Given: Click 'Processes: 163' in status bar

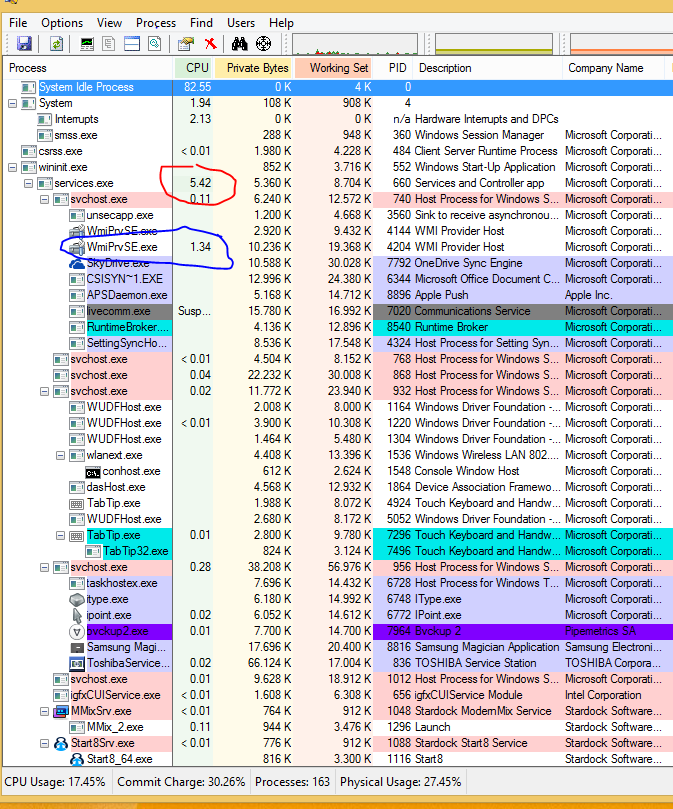Looking at the screenshot, I should (x=292, y=782).
